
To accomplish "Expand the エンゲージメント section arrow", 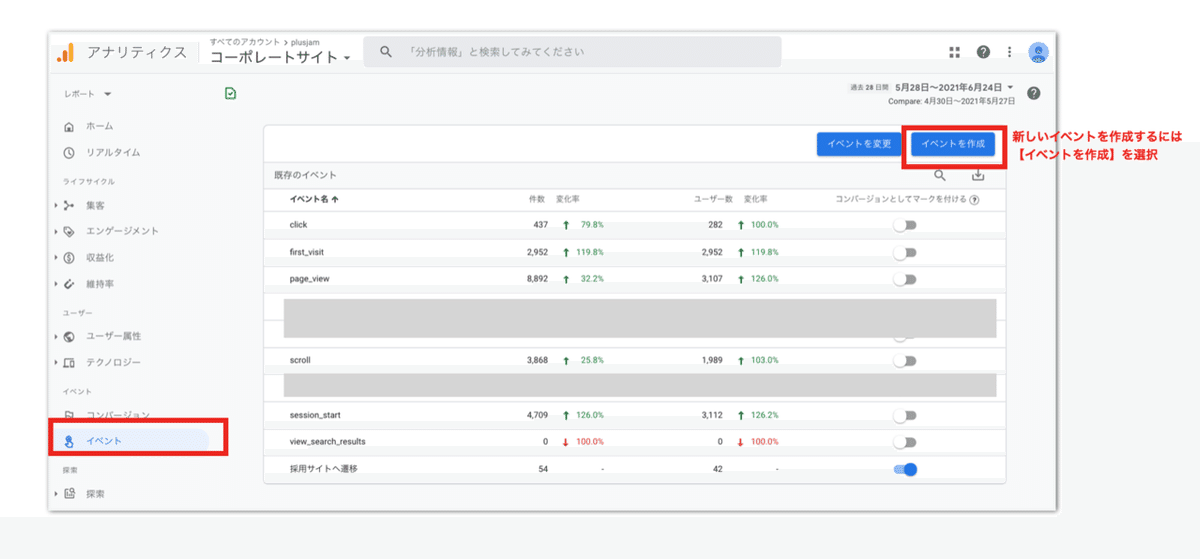I will click(56, 231).
